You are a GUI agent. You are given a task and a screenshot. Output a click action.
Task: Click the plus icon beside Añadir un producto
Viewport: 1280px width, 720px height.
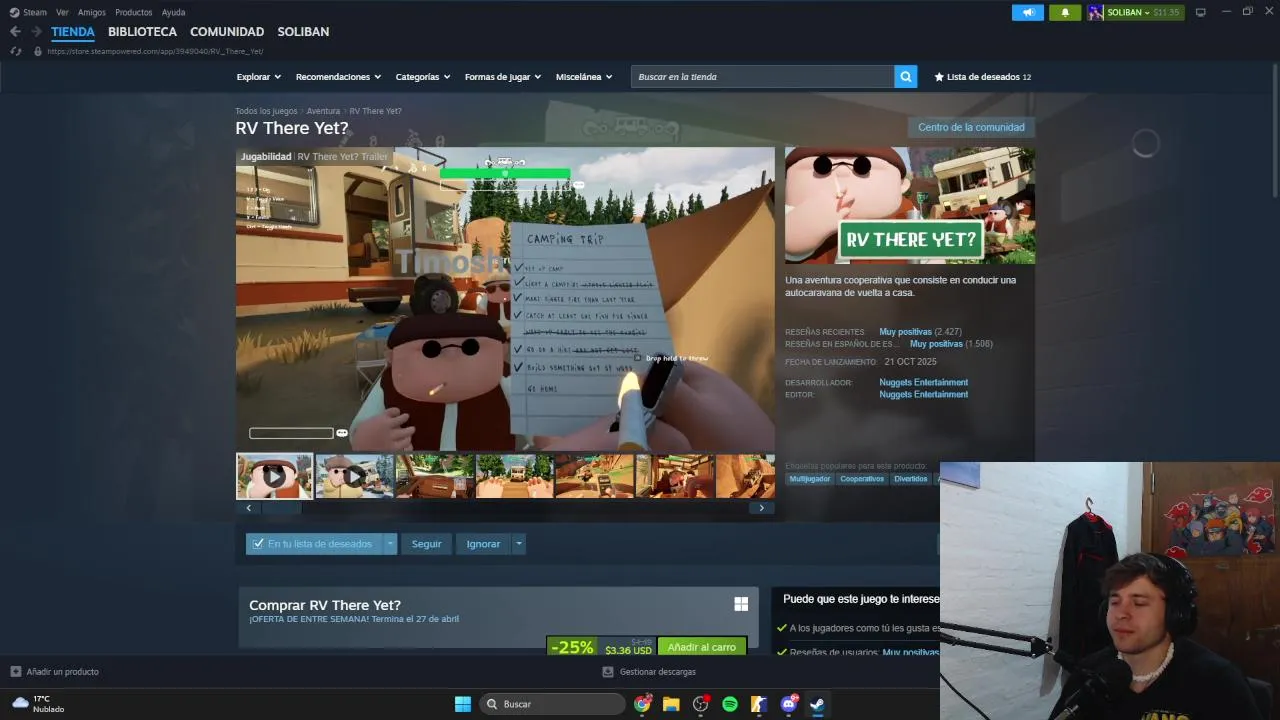point(15,672)
